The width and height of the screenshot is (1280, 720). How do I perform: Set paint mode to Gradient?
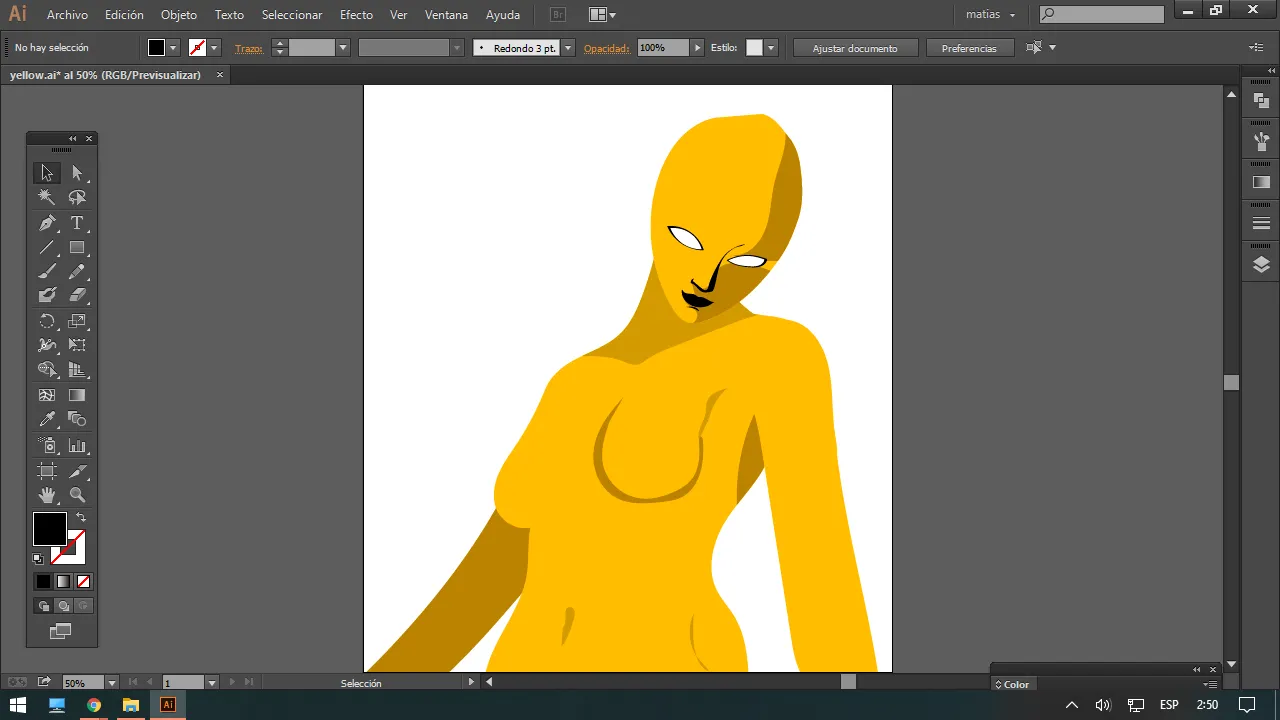tap(63, 581)
